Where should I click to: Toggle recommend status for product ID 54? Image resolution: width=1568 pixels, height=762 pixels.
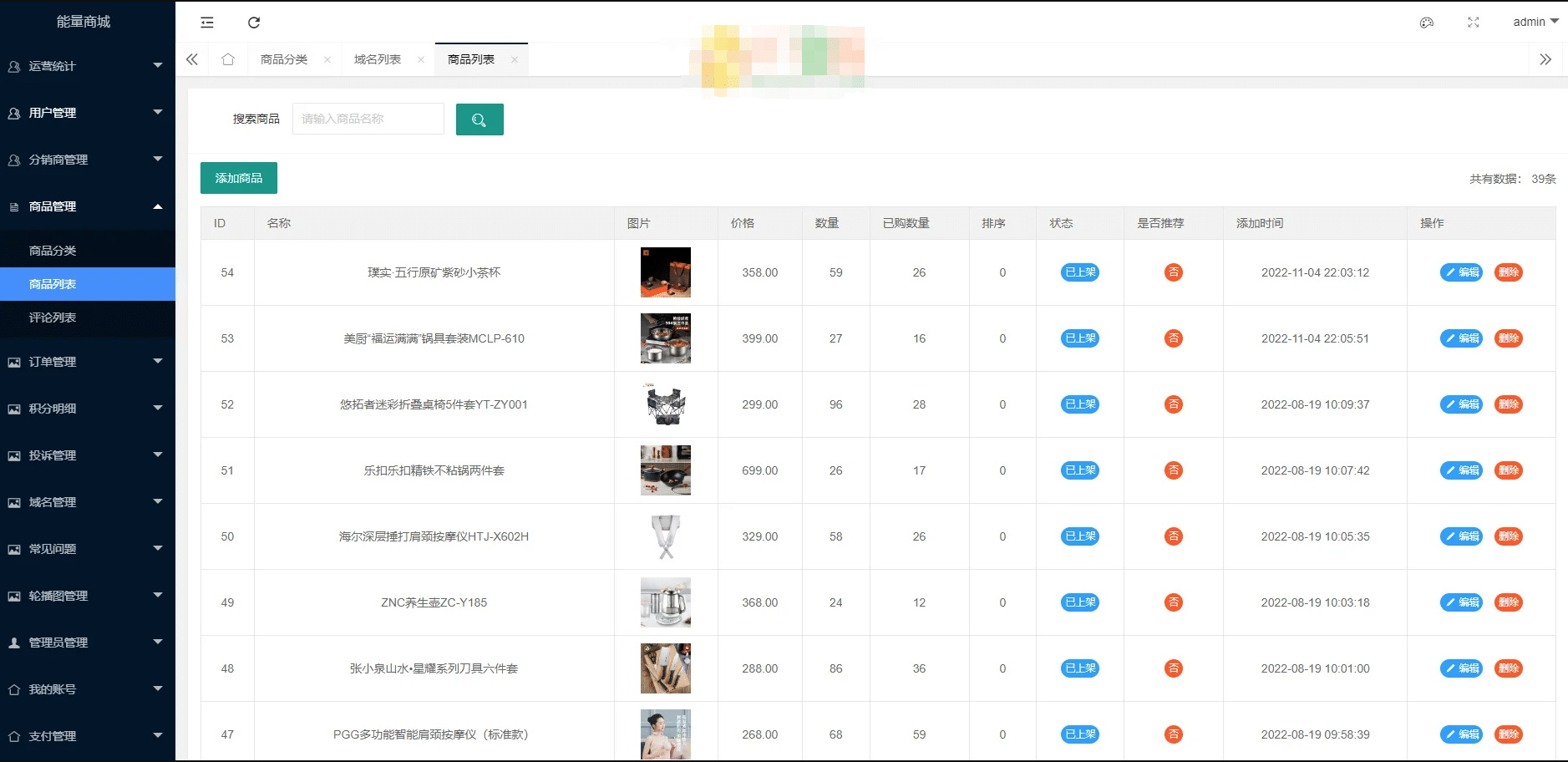(x=1173, y=272)
